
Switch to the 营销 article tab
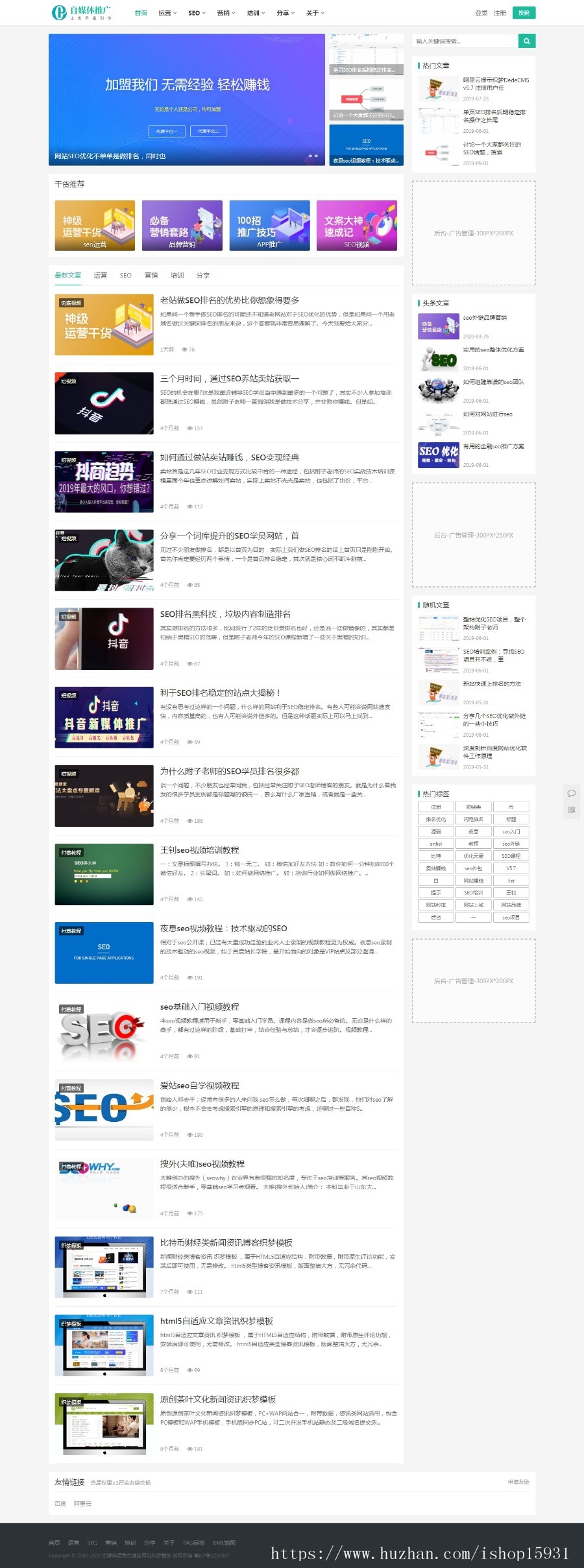pyautogui.click(x=151, y=275)
